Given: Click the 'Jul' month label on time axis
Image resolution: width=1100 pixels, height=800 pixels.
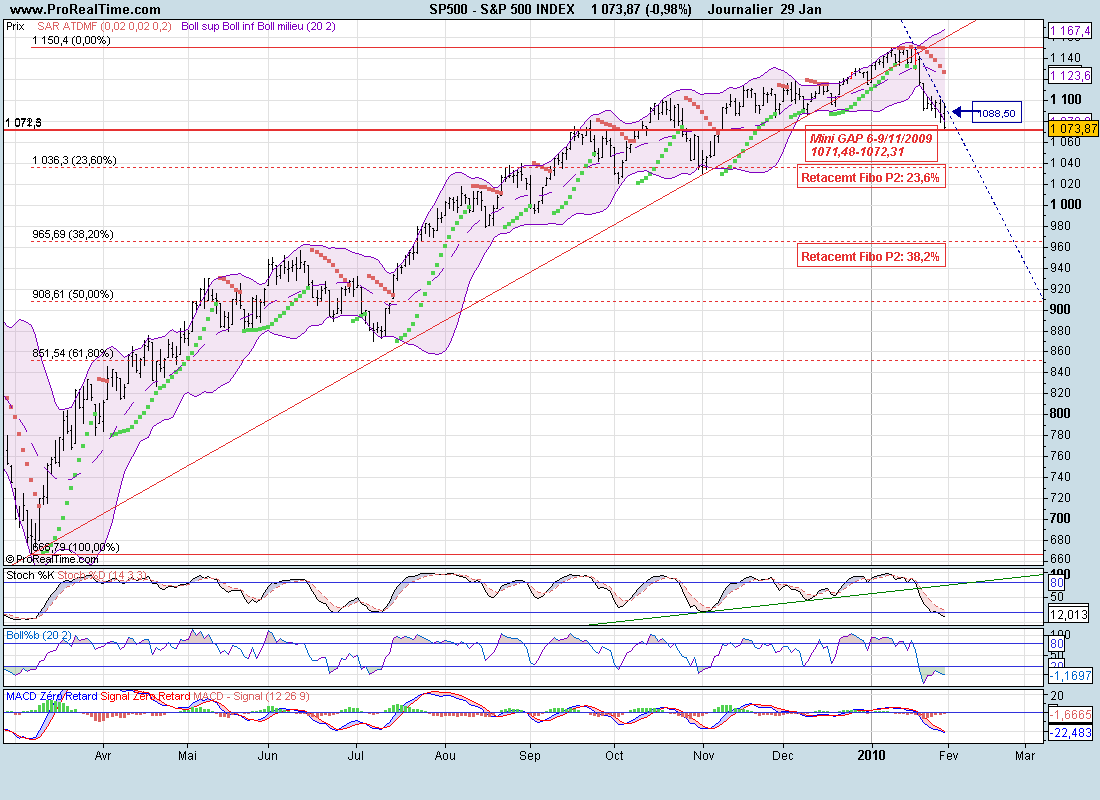Looking at the screenshot, I should point(356,756).
